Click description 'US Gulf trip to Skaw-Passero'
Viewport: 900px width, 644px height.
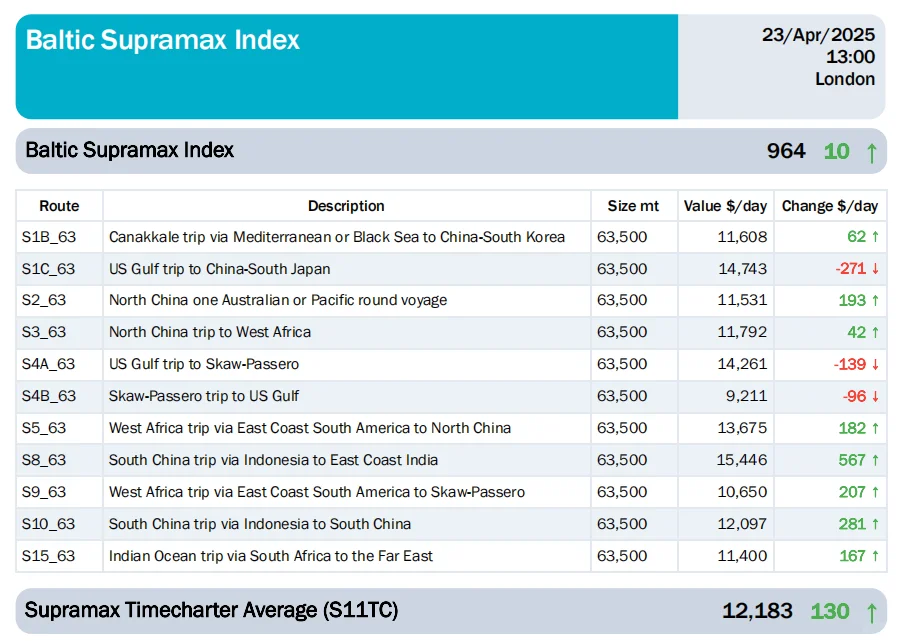tap(204, 364)
